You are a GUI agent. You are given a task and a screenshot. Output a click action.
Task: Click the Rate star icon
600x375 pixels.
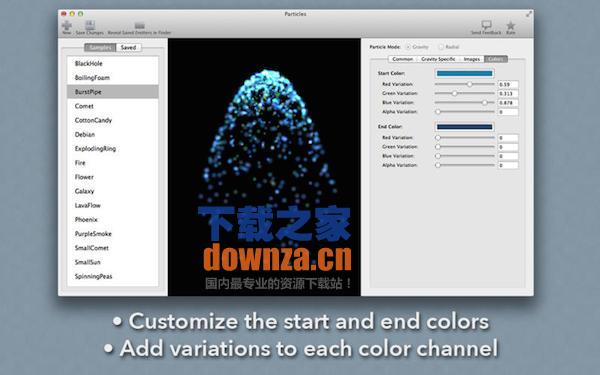point(510,26)
